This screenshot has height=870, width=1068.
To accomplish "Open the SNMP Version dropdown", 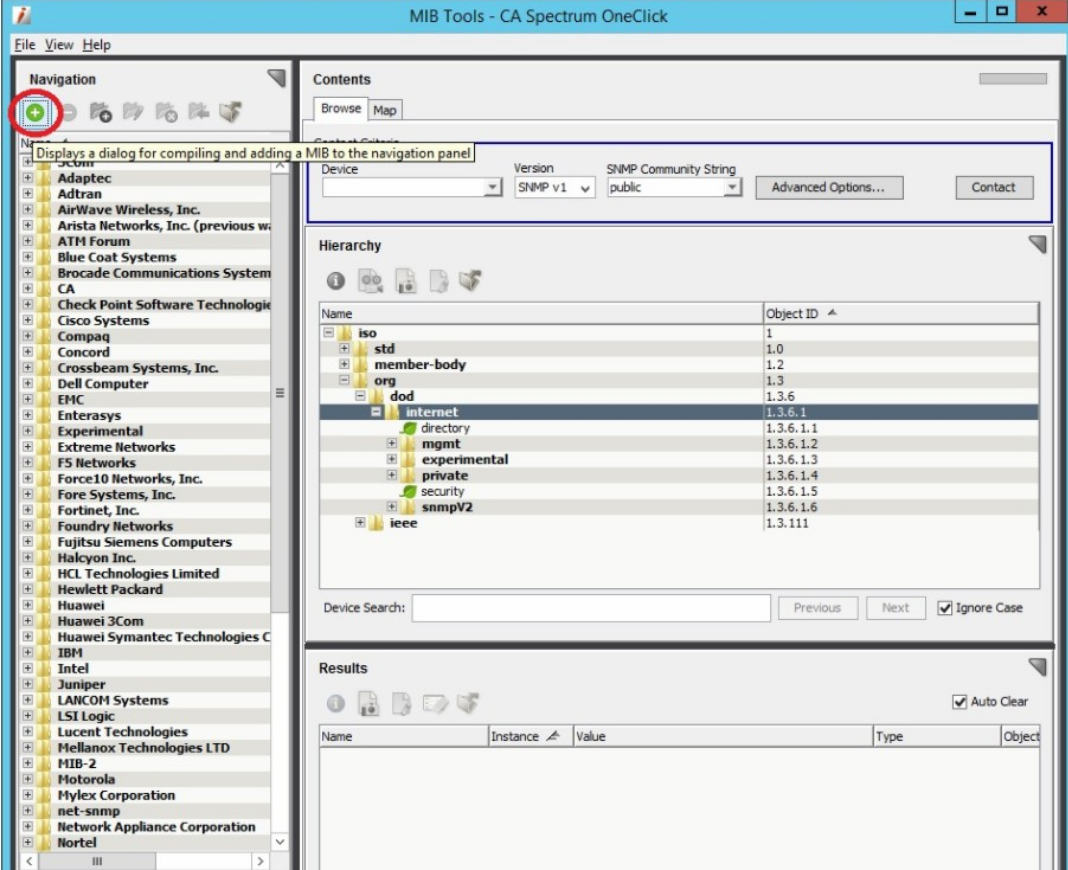I will (x=585, y=188).
